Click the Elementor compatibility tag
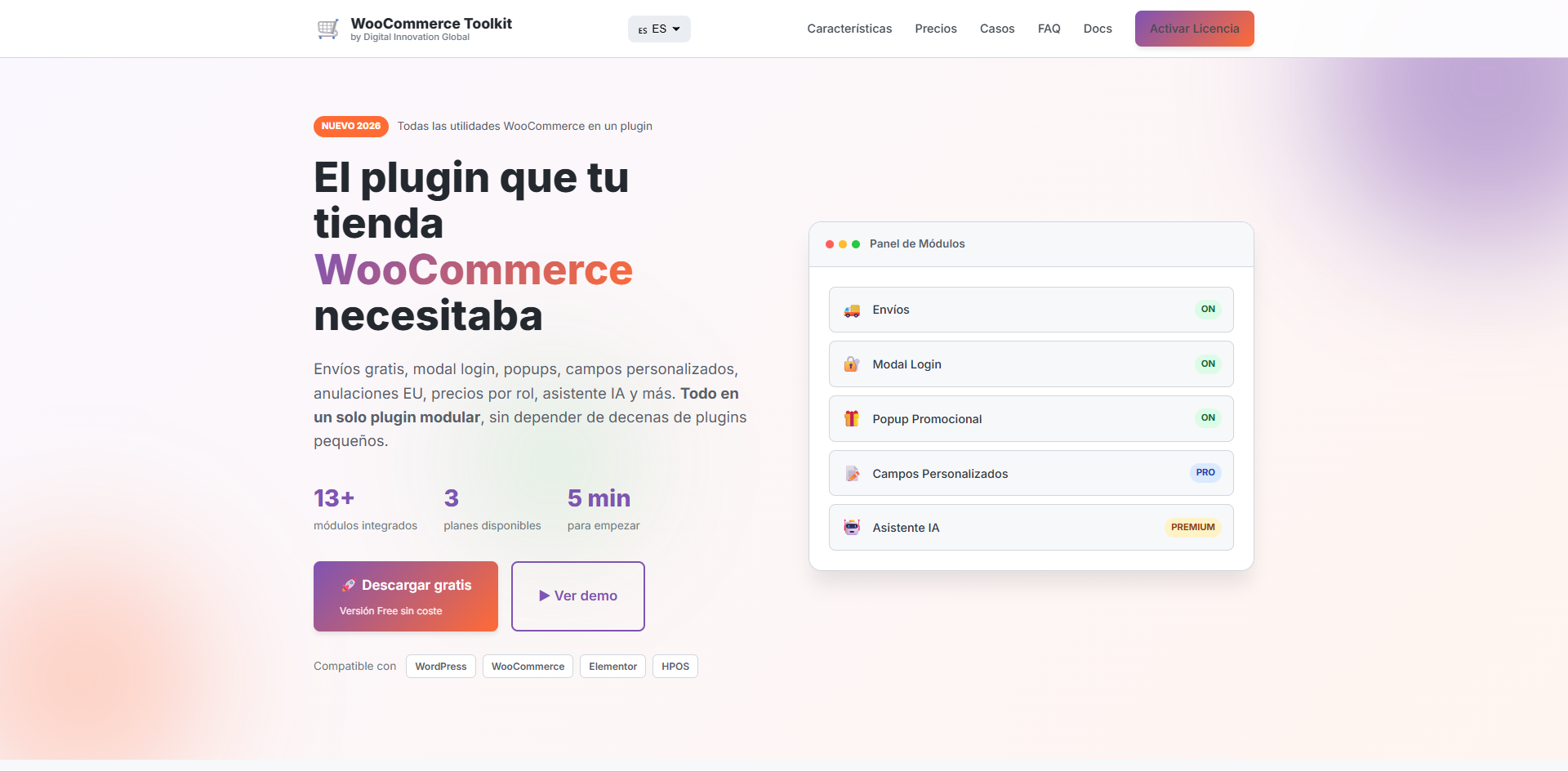Viewport: 1568px width, 772px height. point(613,667)
